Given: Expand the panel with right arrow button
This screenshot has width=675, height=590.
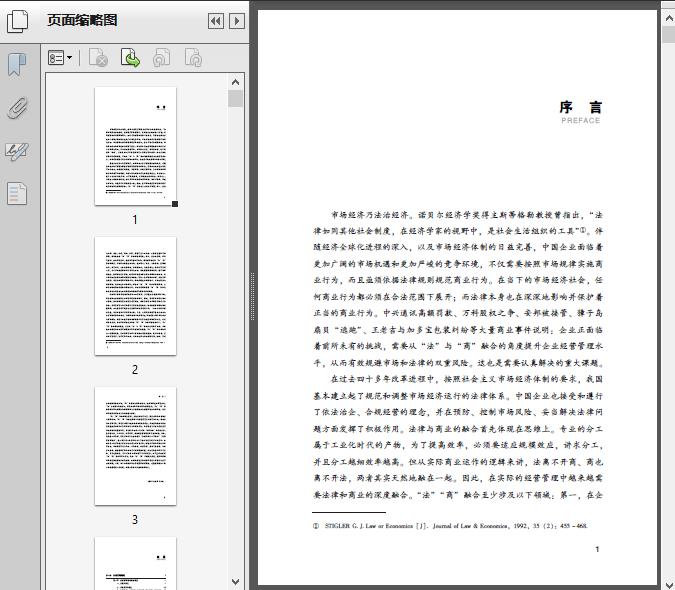Looking at the screenshot, I should [x=236, y=21].
